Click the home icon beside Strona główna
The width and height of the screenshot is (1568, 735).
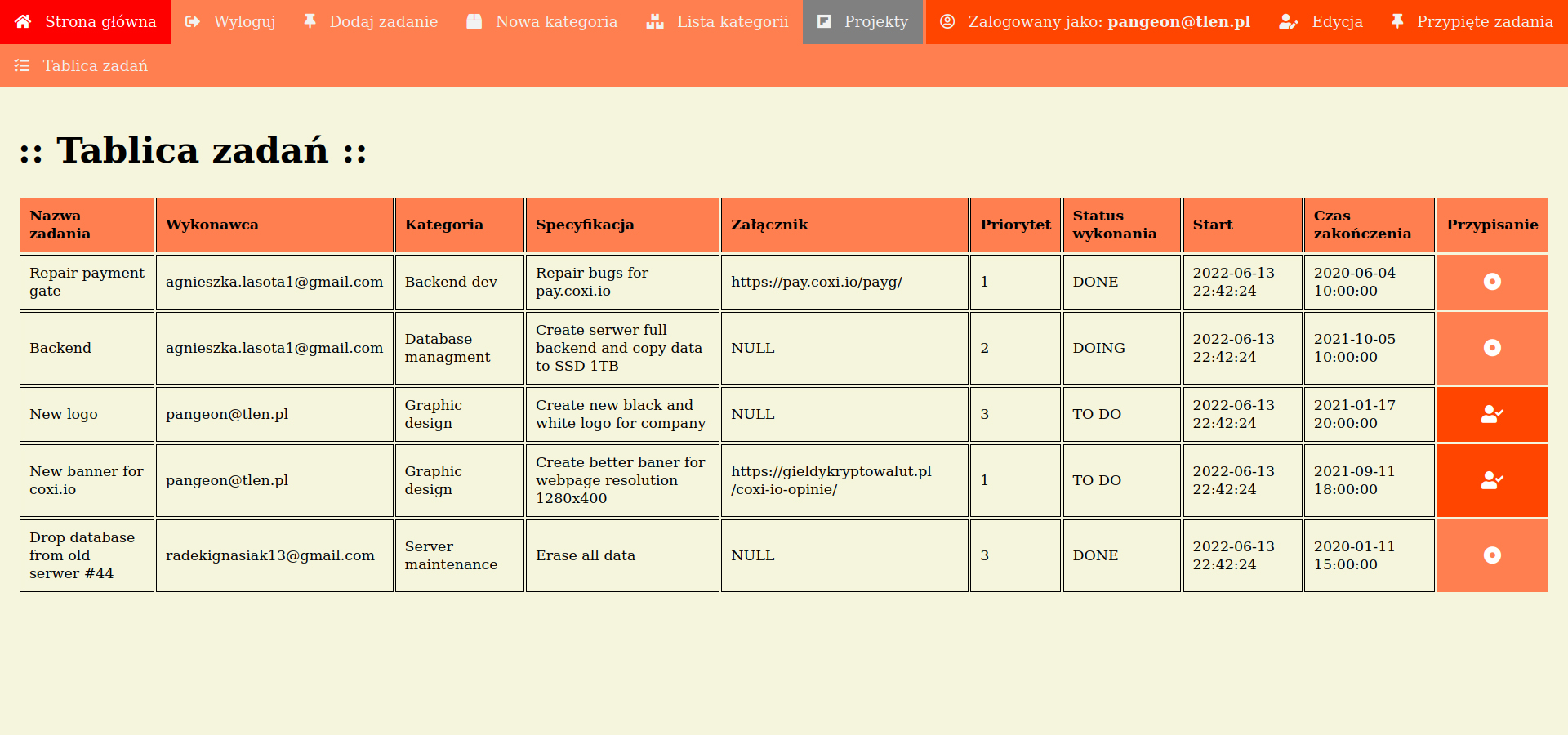point(23,21)
